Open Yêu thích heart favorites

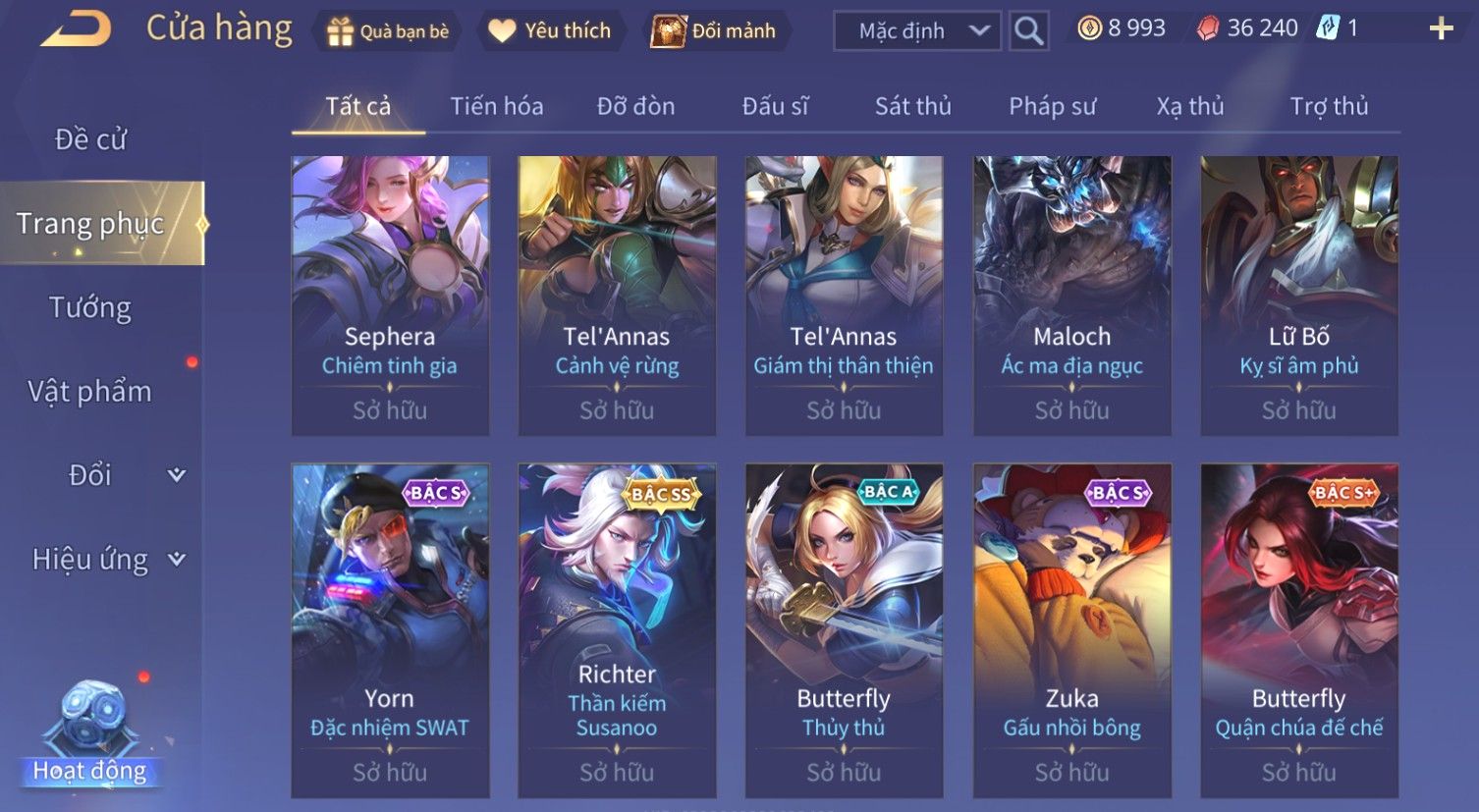point(502,31)
